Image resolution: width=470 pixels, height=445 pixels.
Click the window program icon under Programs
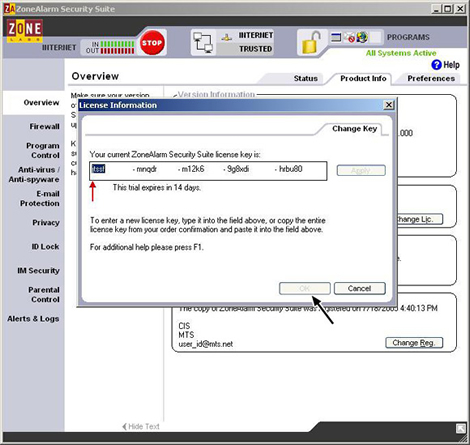point(336,37)
